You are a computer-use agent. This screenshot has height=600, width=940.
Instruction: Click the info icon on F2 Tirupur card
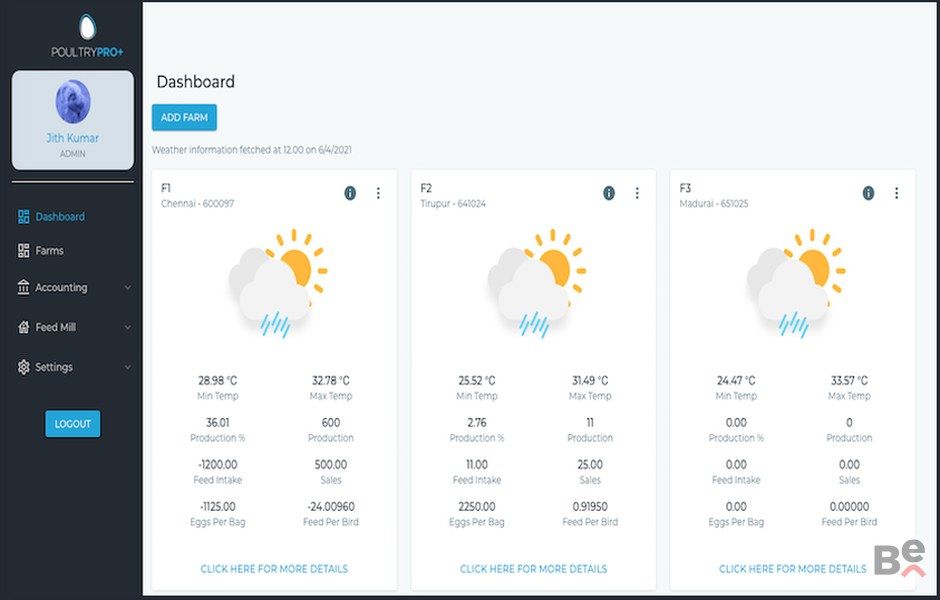(x=609, y=193)
